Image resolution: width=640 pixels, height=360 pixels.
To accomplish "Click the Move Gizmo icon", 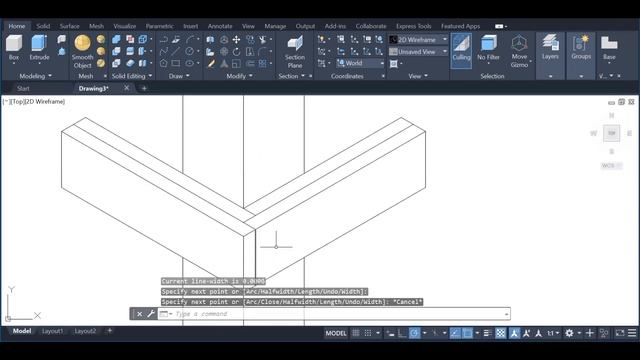I will click(x=519, y=51).
